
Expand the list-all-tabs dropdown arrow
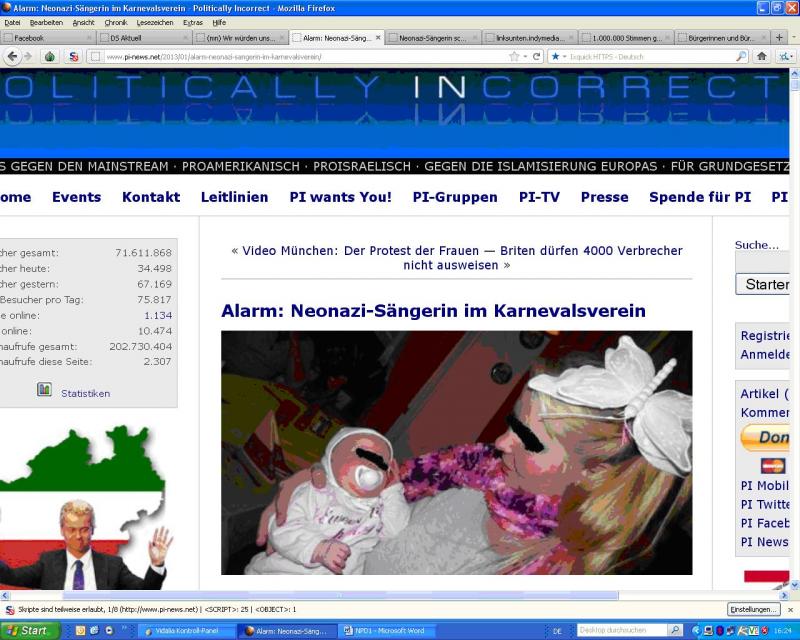point(793,38)
